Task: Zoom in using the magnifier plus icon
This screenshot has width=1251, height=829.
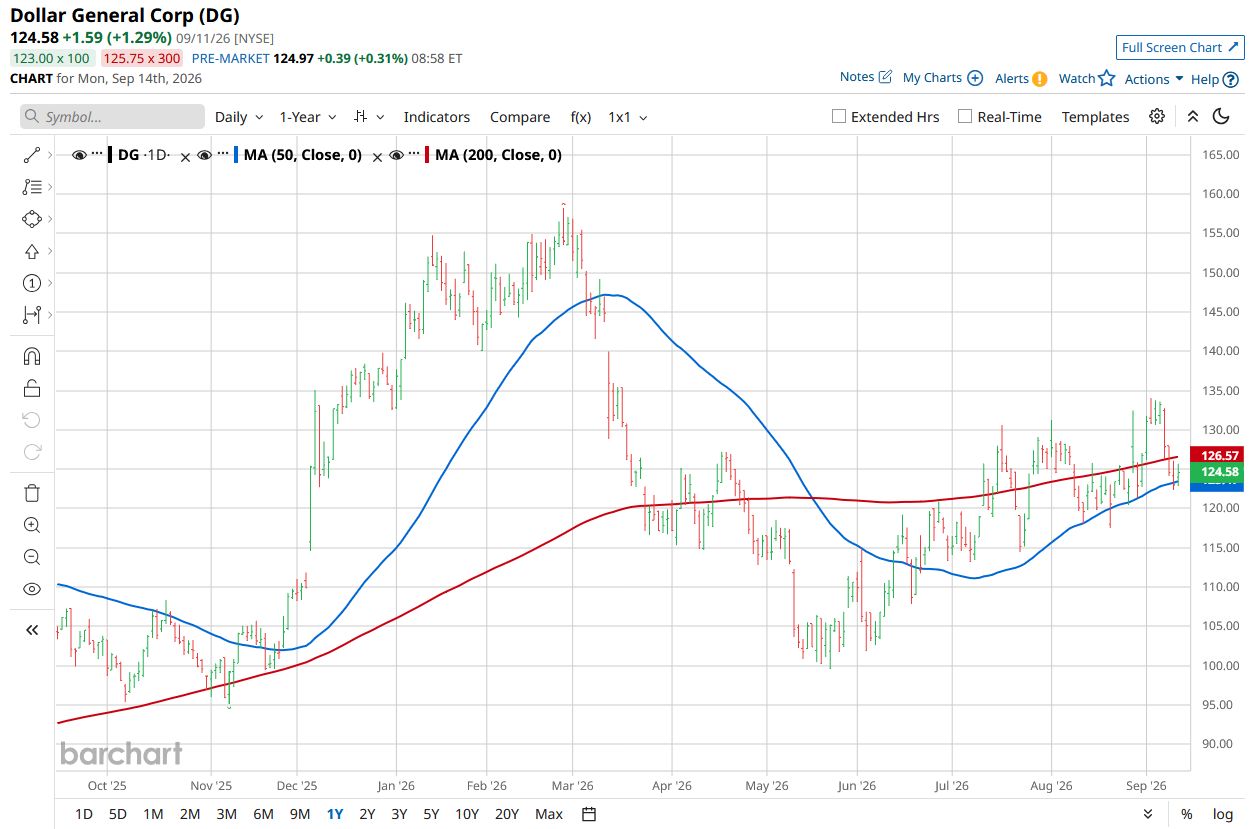Action: tap(32, 525)
